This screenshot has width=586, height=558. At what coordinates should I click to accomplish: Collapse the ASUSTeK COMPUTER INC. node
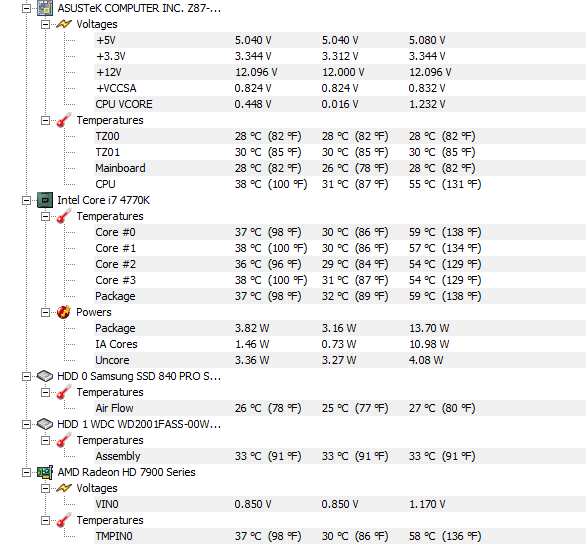[26, 8]
